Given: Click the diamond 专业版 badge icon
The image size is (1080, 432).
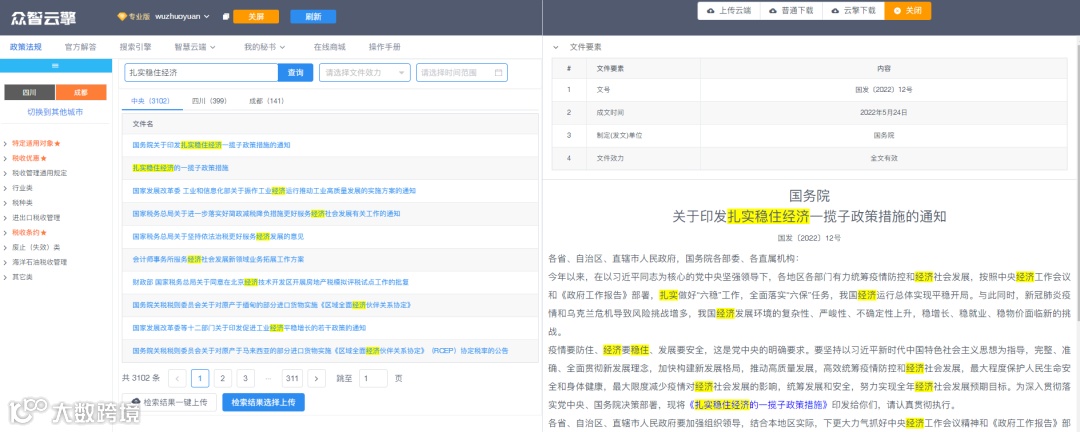Looking at the screenshot, I should click(x=122, y=16).
